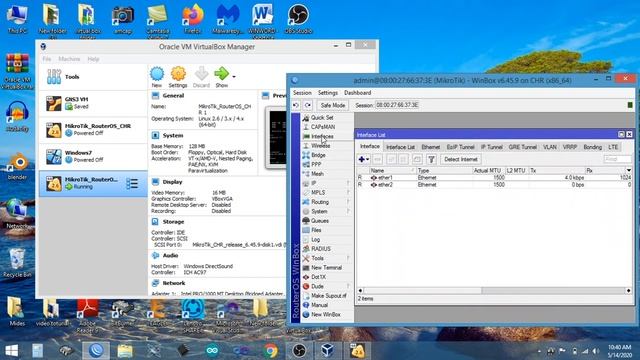Open Files in WinBox sidebar
The height and width of the screenshot is (360, 640).
click(x=316, y=230)
